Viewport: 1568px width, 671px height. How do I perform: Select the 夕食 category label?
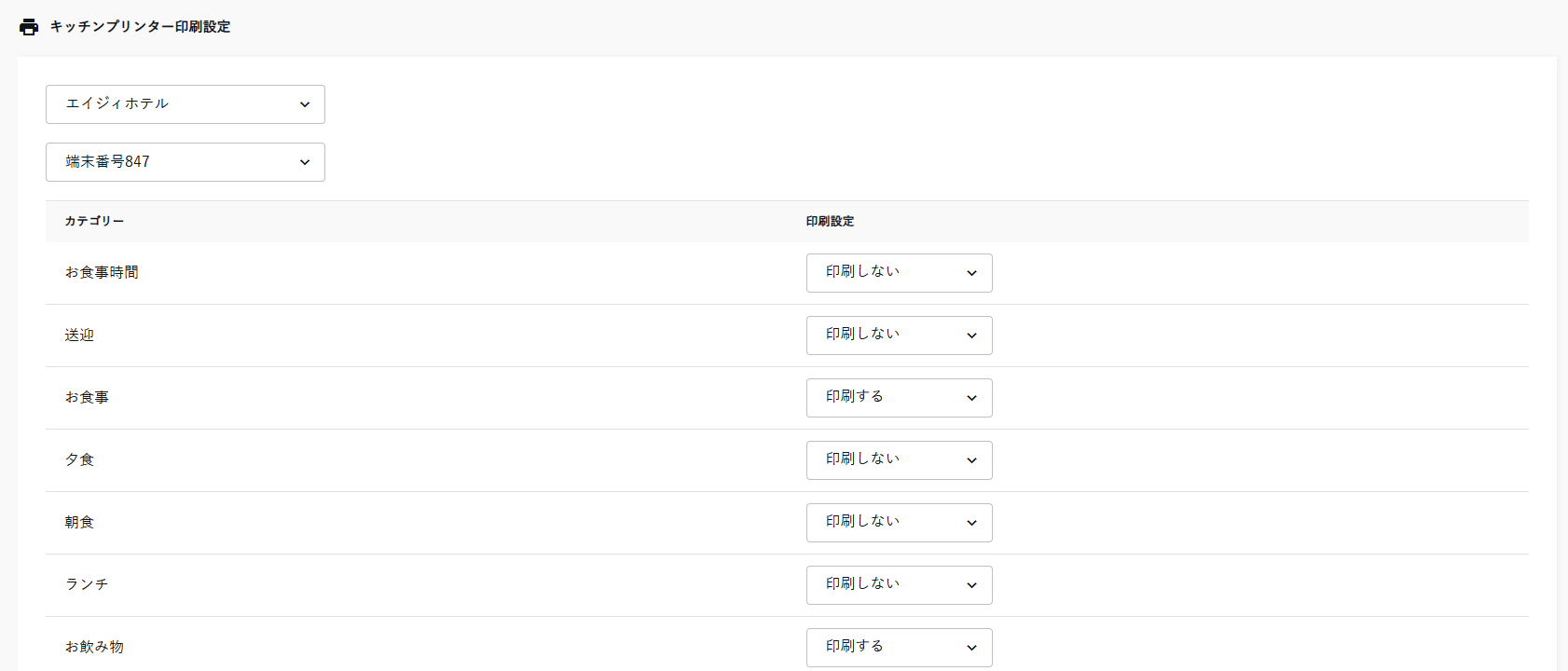tap(79, 460)
